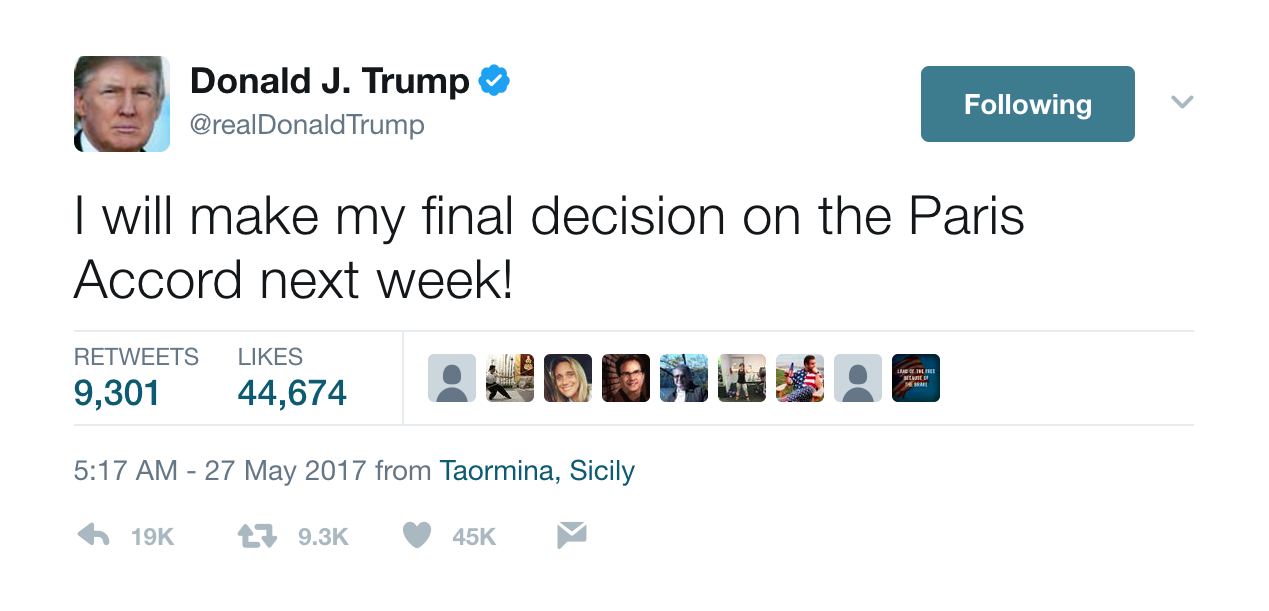Screen dimensions: 1269x611
Task: Open the man in American flag shirt avatar
Action: tap(800, 378)
